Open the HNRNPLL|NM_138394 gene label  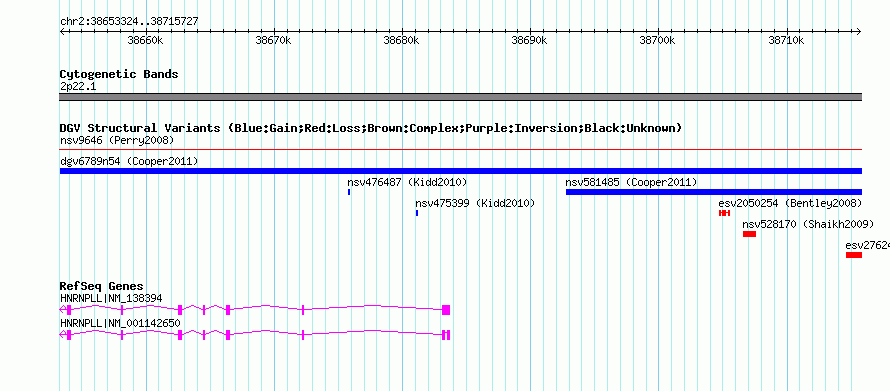click(111, 298)
